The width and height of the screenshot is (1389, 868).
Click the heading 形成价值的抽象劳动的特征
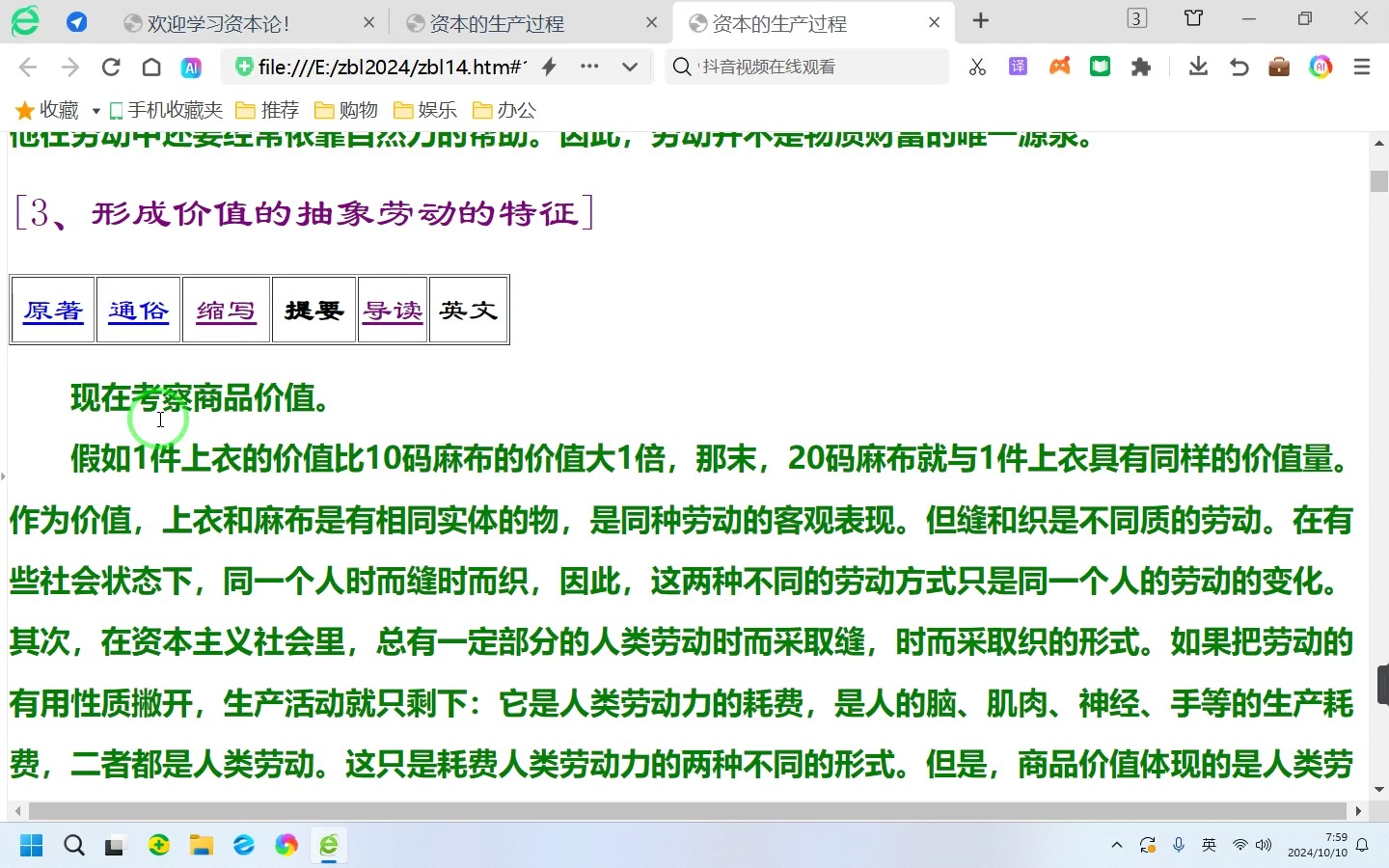coord(335,213)
